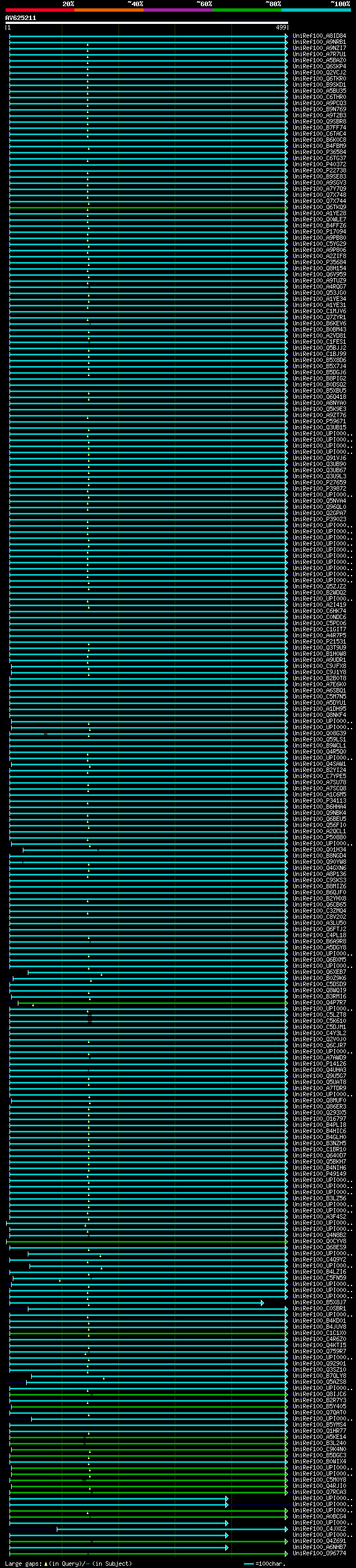Choose hit UniRef100_C6THR0
Screen dimensions: 356x1568
[319, 97]
